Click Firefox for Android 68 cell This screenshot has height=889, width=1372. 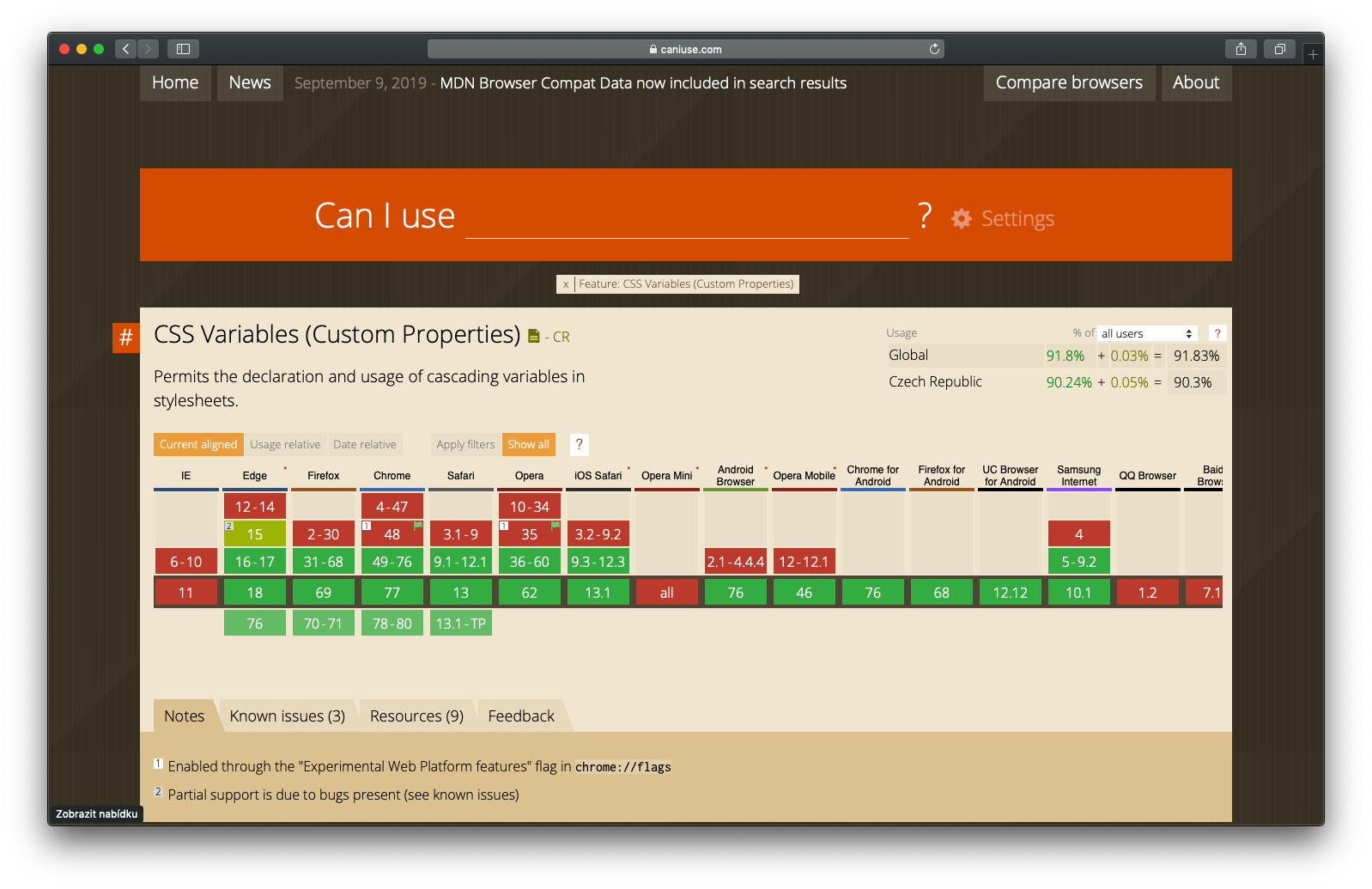coord(942,593)
